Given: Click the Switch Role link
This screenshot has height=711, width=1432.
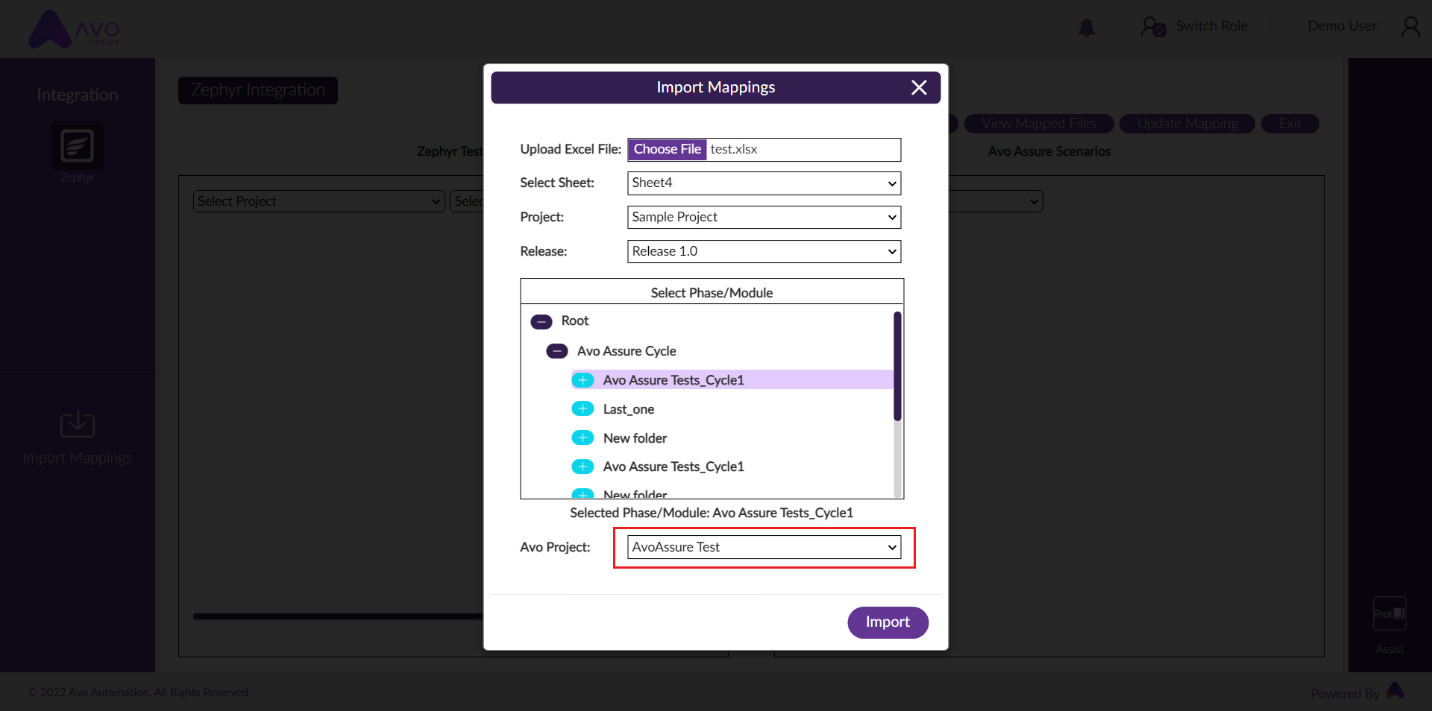Looking at the screenshot, I should click(1212, 26).
